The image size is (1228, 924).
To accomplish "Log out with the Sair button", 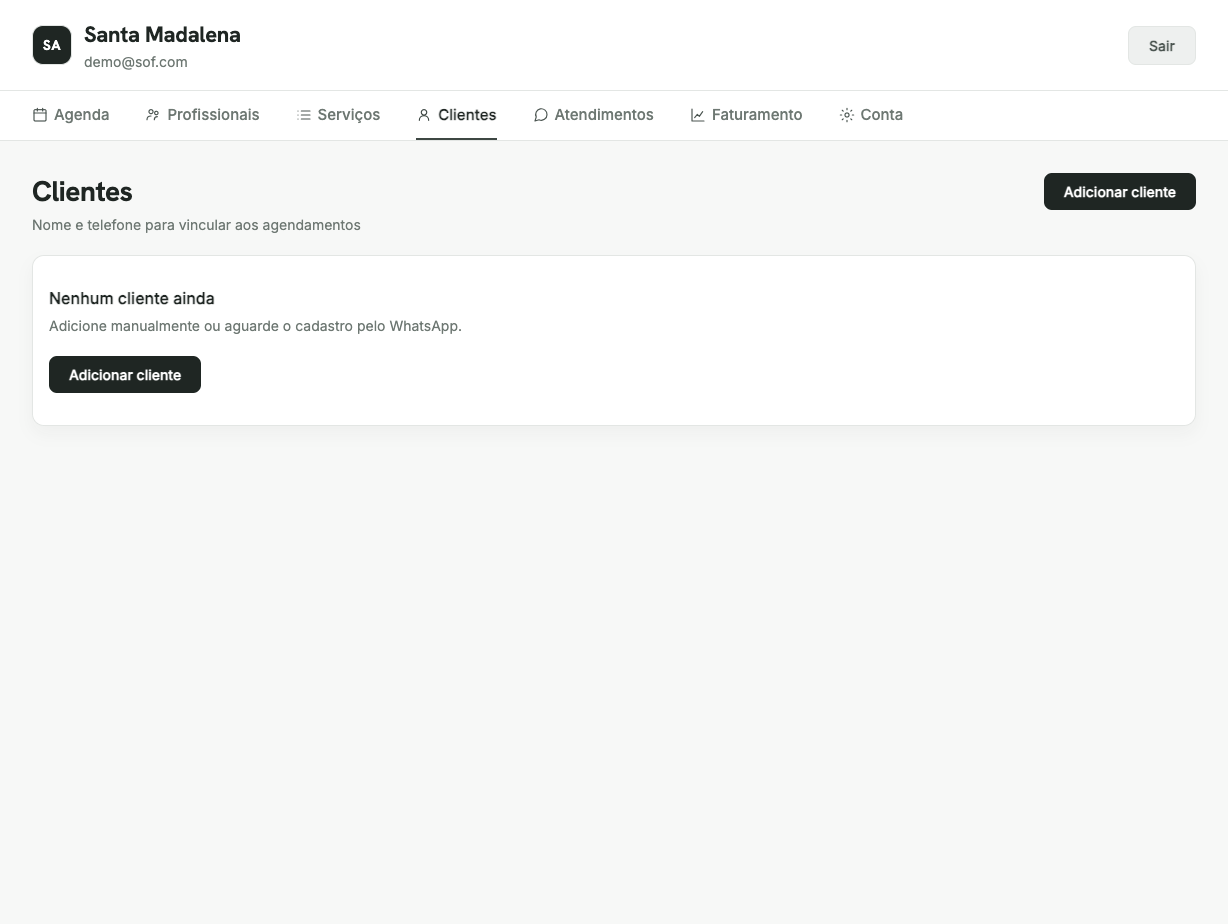I will pyautogui.click(x=1162, y=46).
